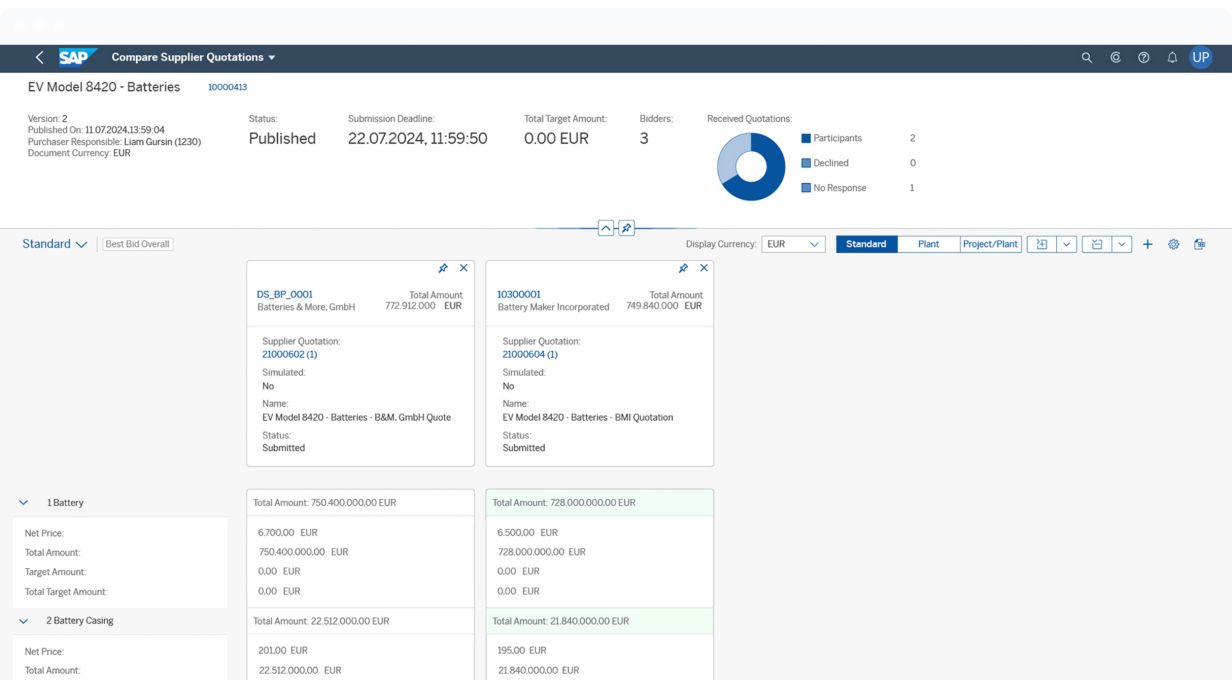1232x680 pixels.
Task: Open the DS_BP_0001 supplier link
Action: click(x=285, y=294)
